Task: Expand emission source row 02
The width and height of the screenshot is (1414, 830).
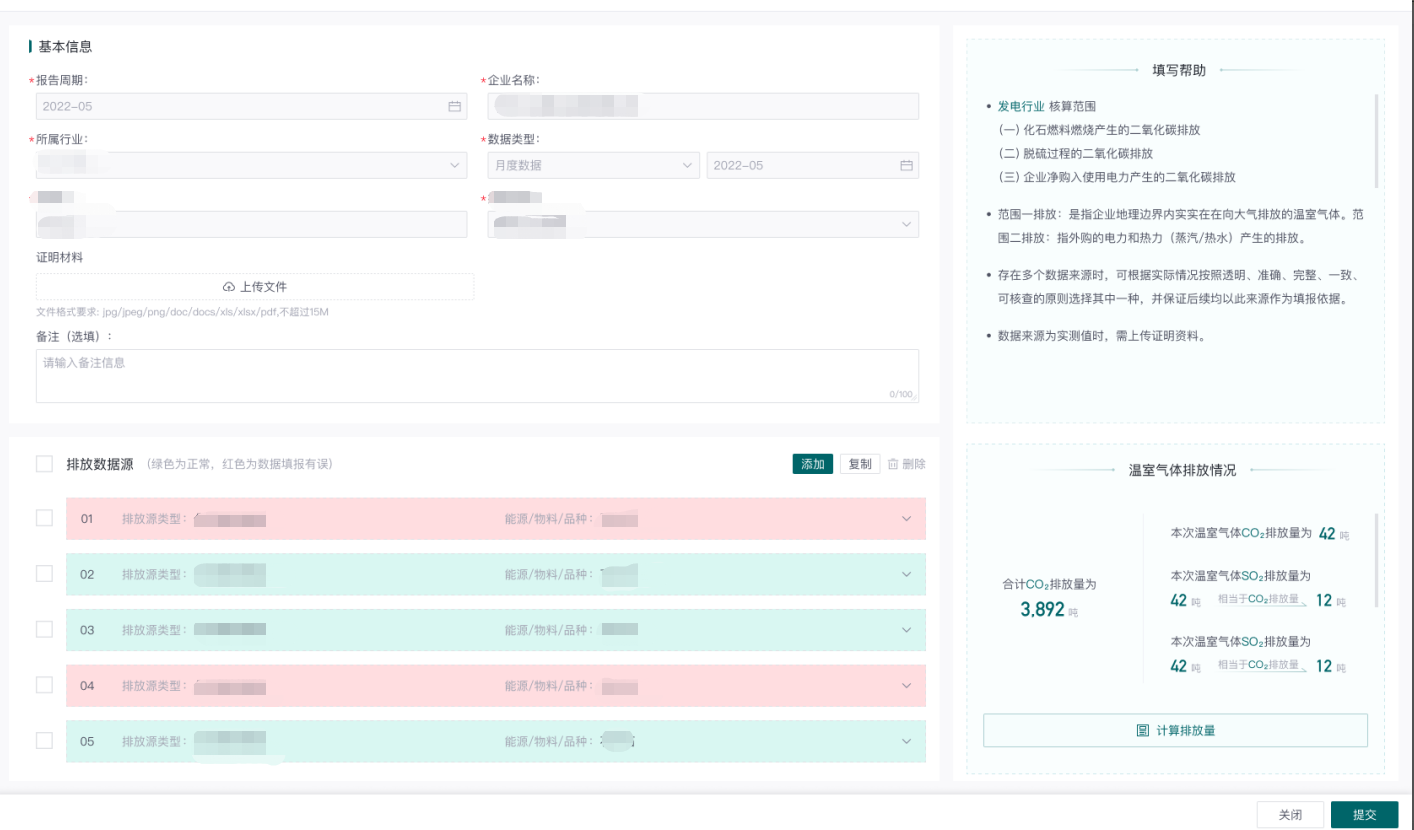Action: pyautogui.click(x=906, y=574)
